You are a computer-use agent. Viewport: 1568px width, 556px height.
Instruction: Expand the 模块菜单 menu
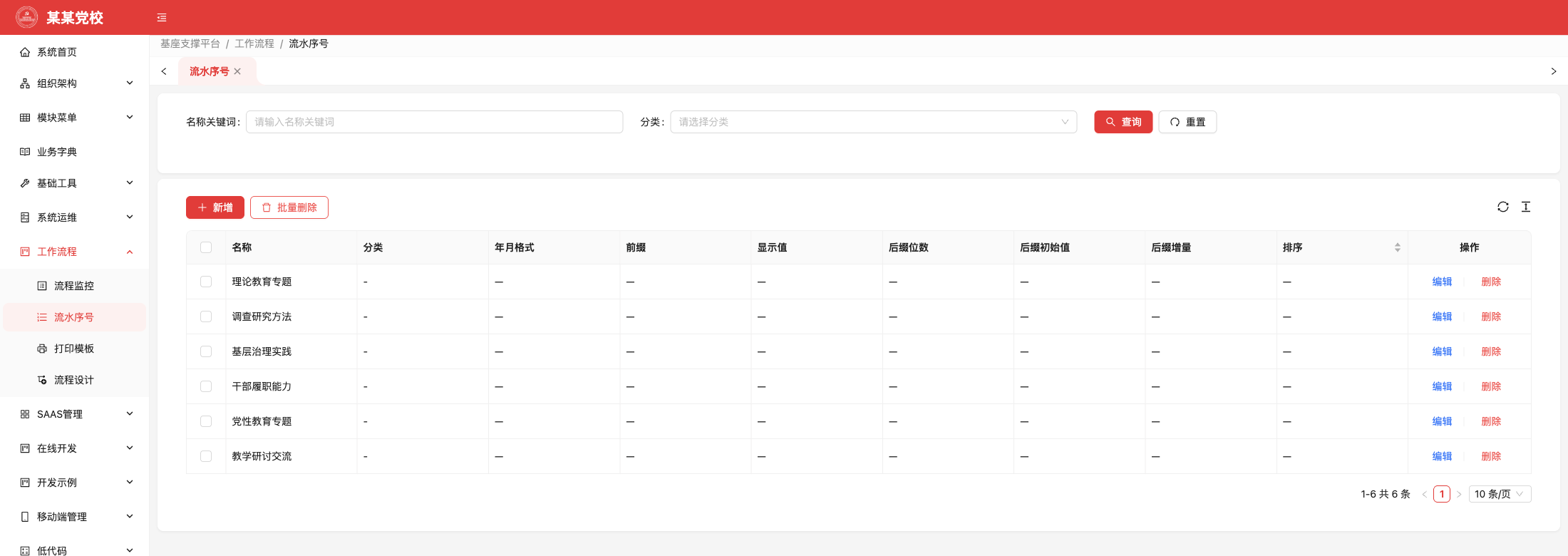tap(75, 118)
